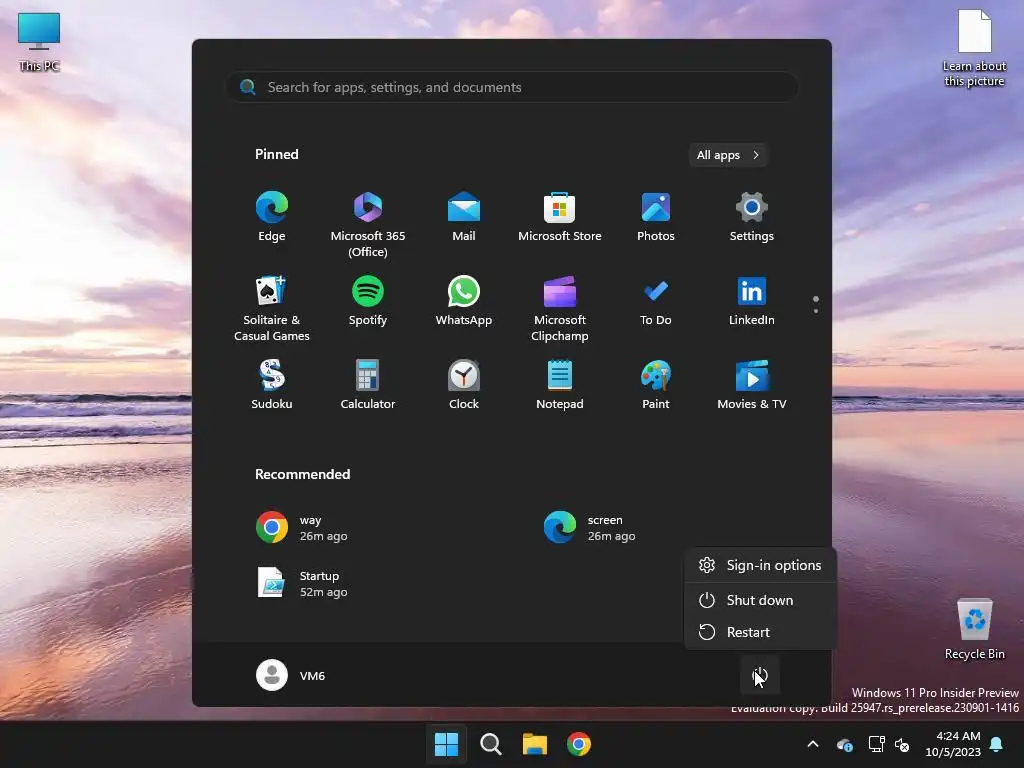
Task: Open the Mail app
Action: (x=464, y=217)
